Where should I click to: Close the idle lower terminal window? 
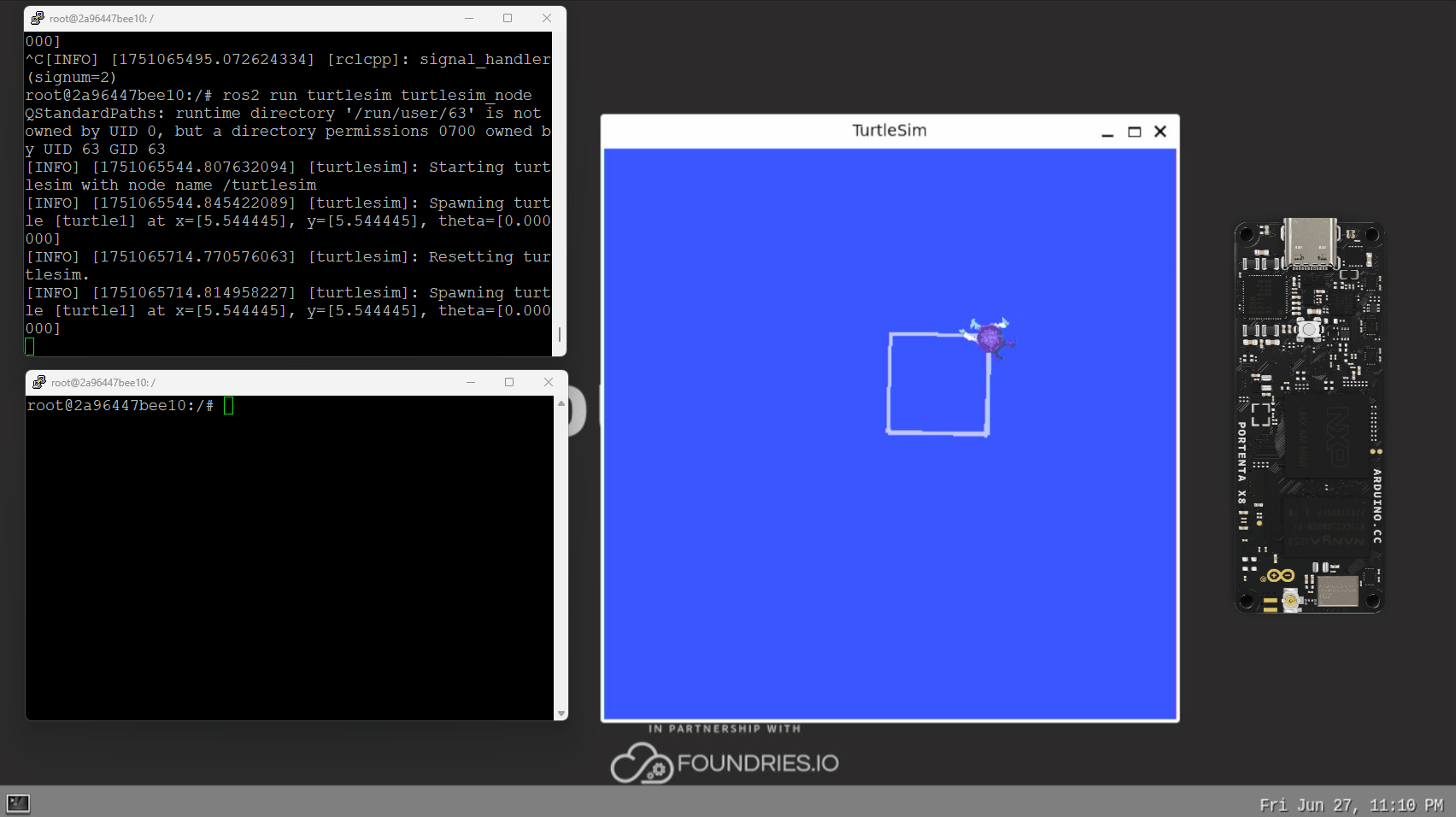(549, 382)
